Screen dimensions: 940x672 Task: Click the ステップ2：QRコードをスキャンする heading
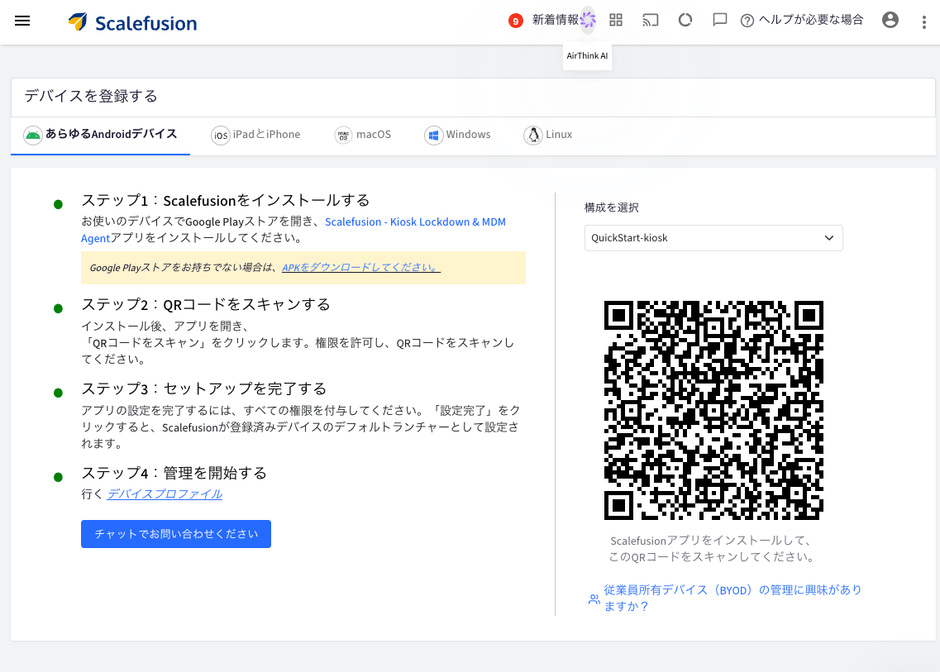pos(206,305)
